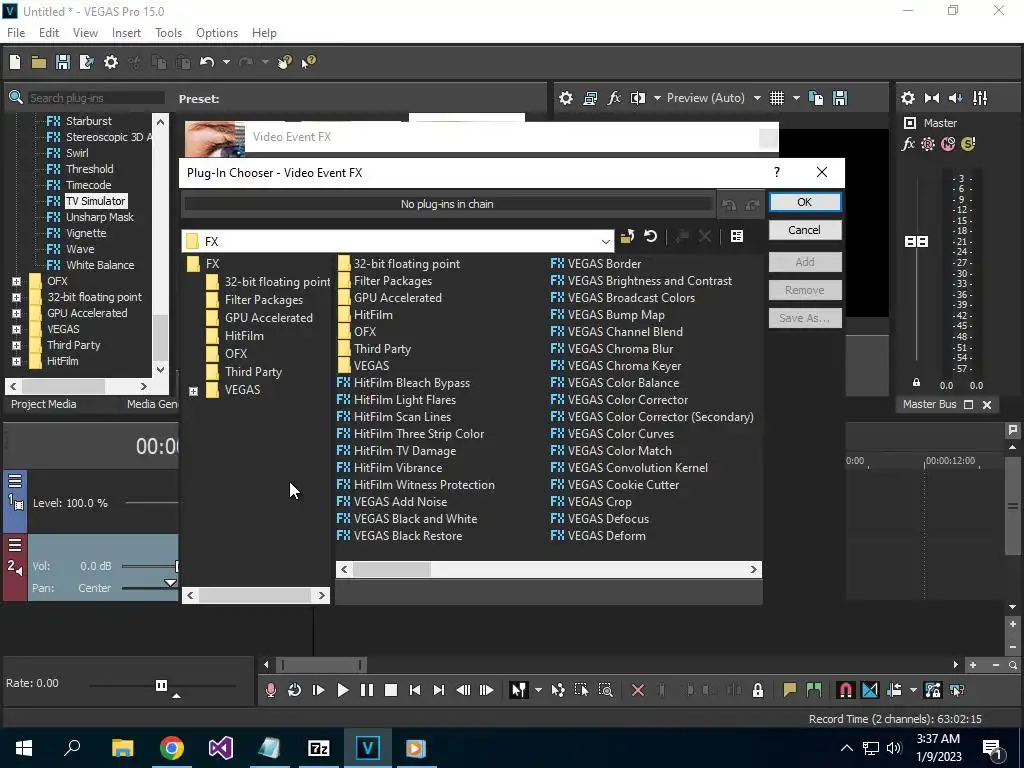Click Copy Snapshot to Clipboard icon
This screenshot has width=1024, height=768.
pos(816,98)
